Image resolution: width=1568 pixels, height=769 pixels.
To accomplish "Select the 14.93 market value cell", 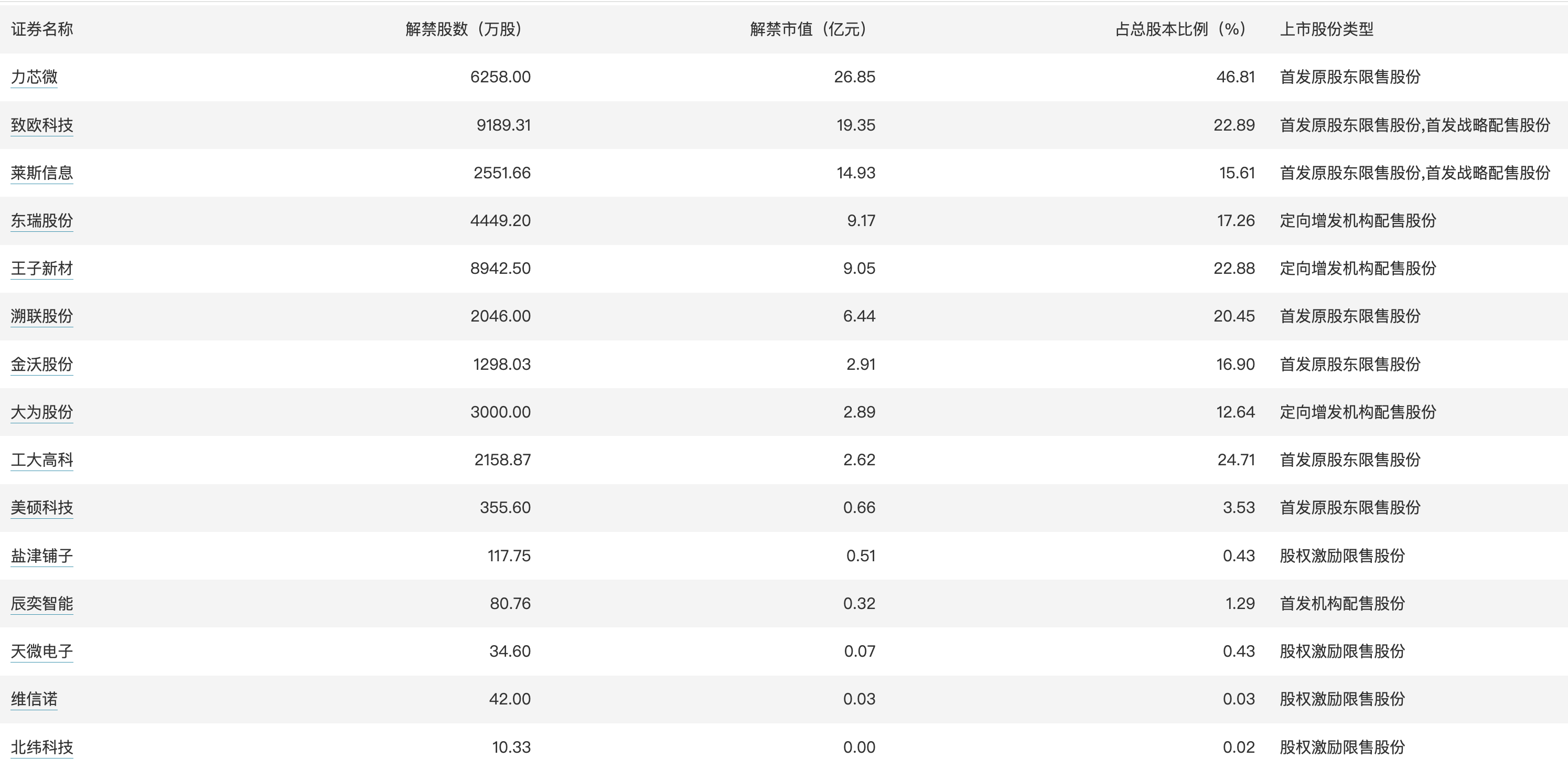I will (856, 173).
